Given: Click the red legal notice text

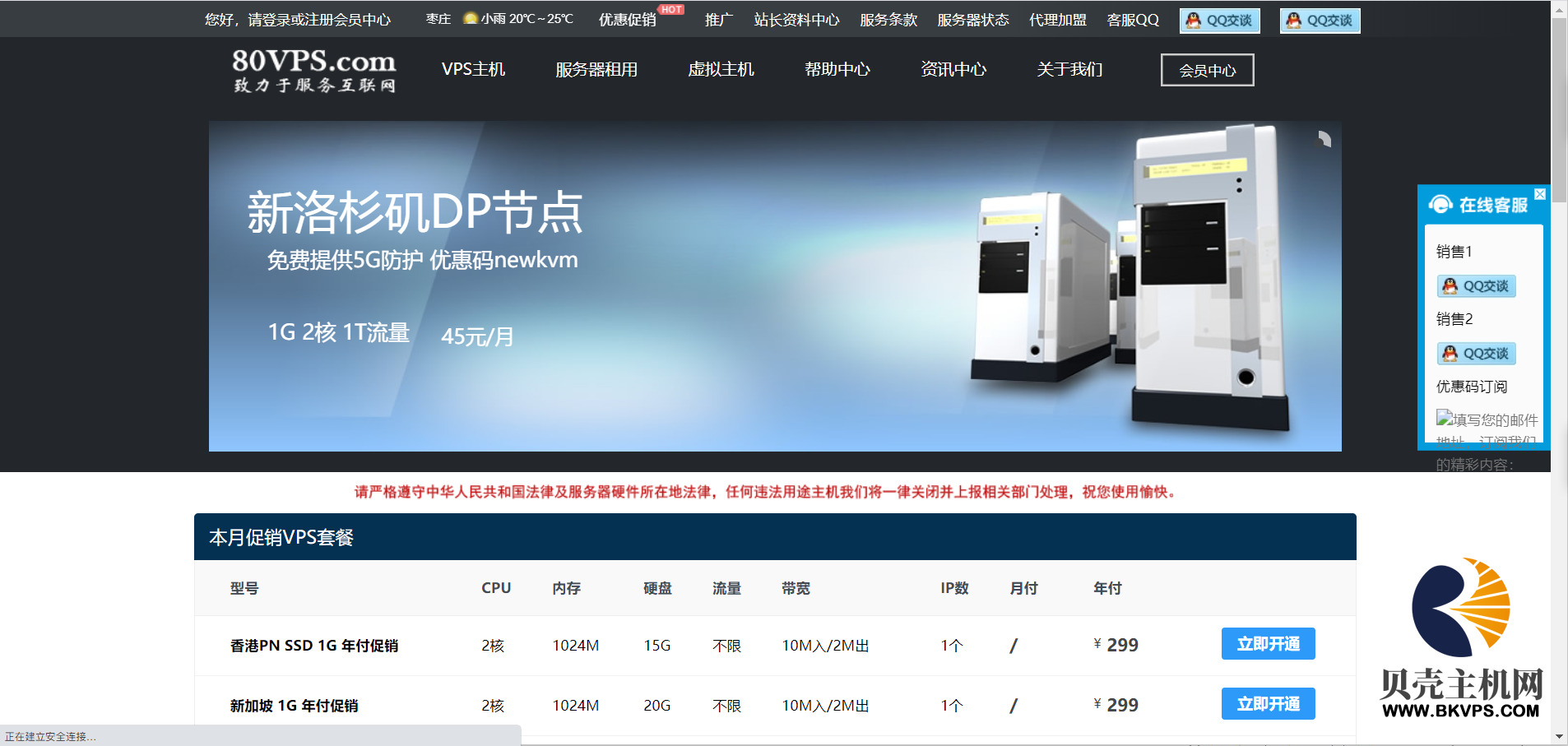Looking at the screenshot, I should coord(766,492).
